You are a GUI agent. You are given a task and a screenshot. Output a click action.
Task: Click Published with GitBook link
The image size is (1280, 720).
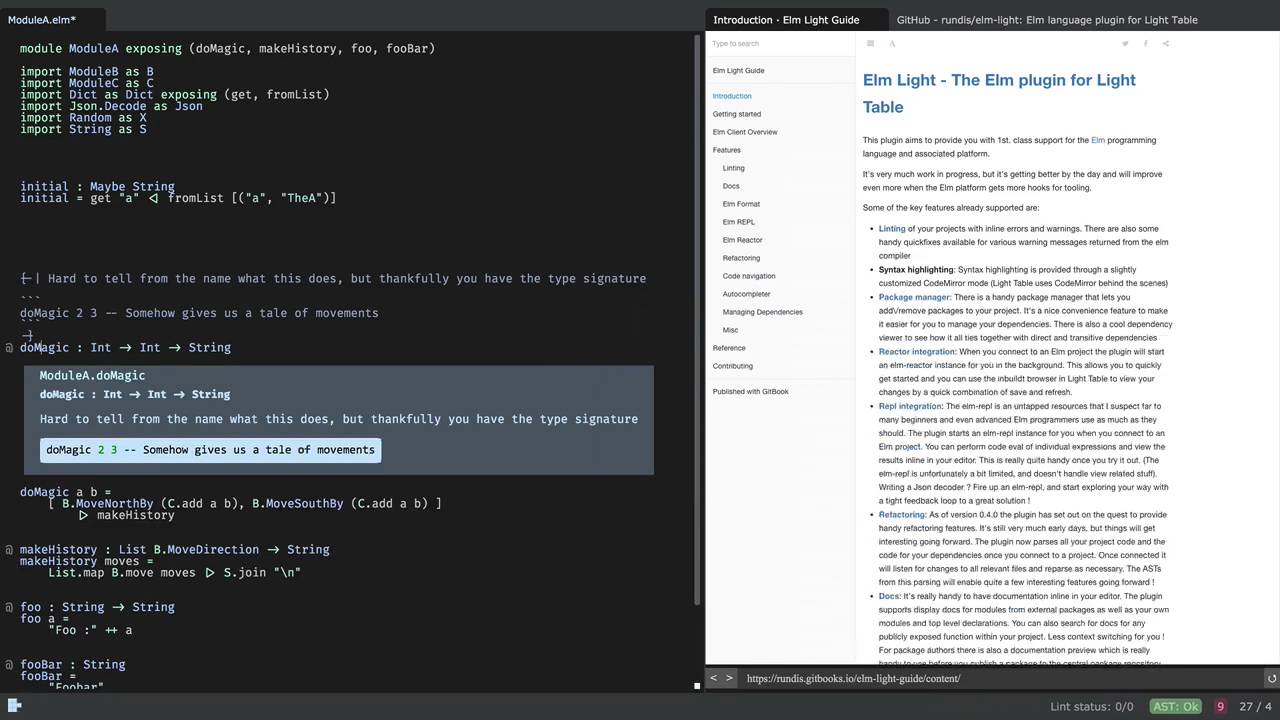751,391
